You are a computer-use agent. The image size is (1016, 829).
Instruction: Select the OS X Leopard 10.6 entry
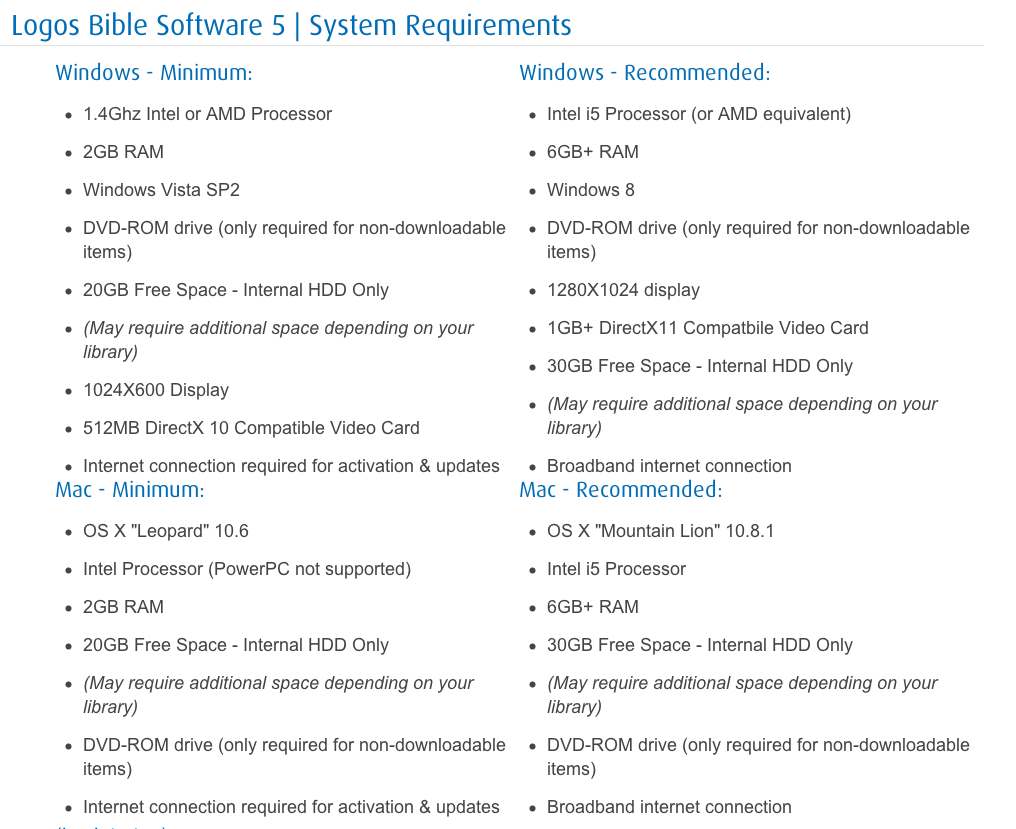coord(166,531)
